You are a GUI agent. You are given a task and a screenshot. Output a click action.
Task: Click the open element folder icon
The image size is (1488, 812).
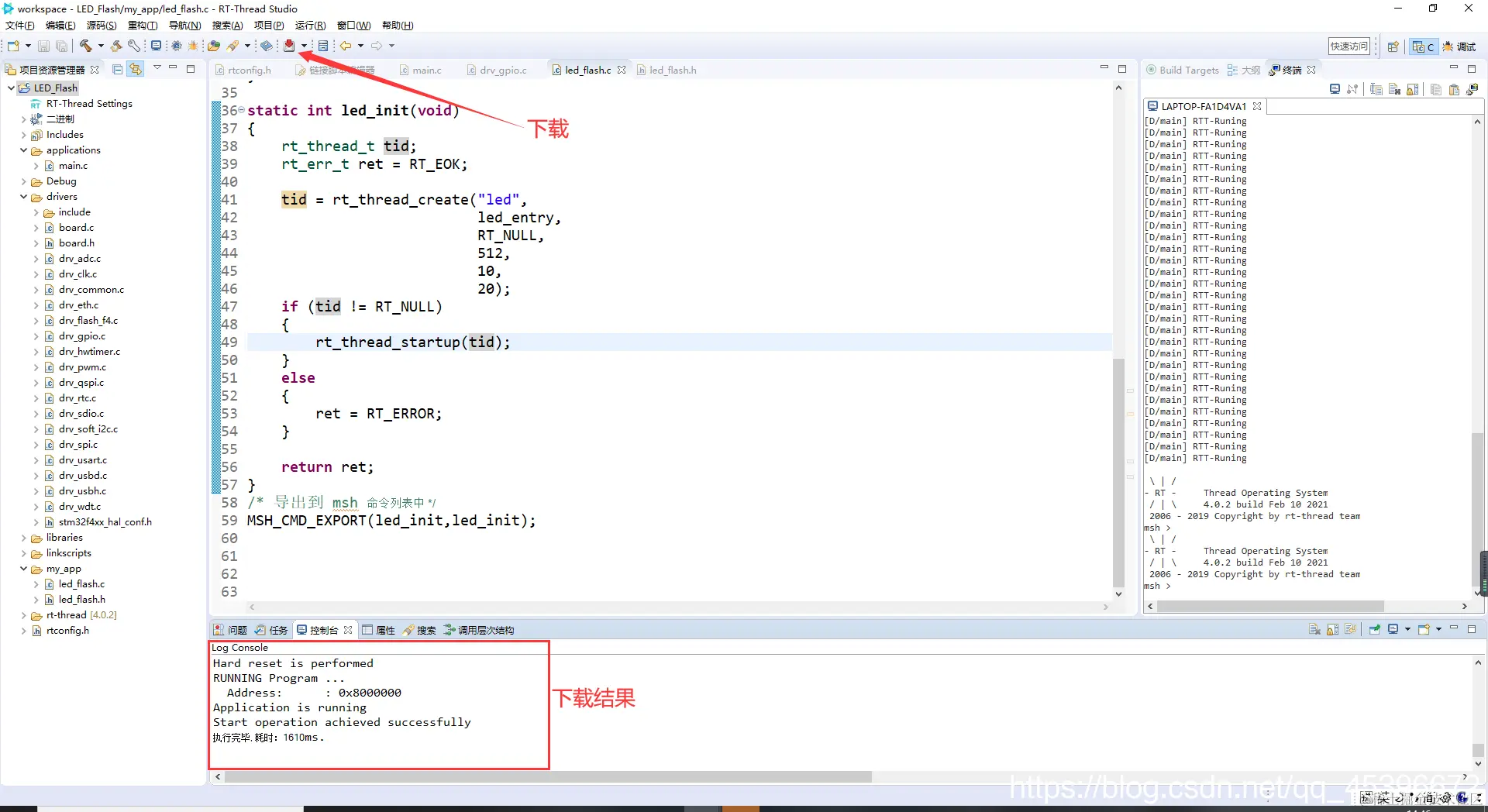point(214,46)
